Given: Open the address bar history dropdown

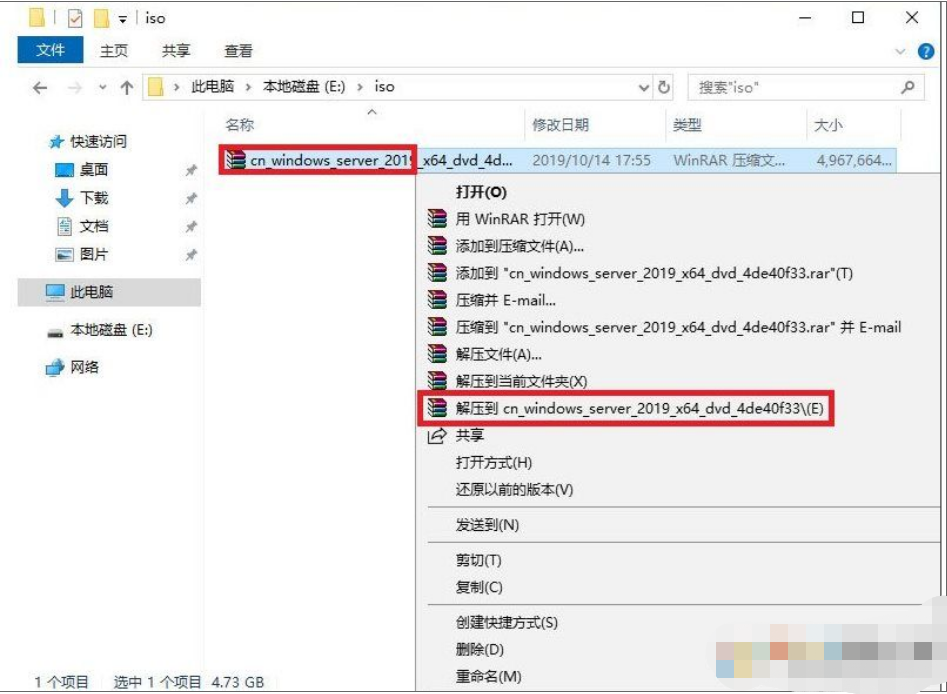Looking at the screenshot, I should 644,87.
